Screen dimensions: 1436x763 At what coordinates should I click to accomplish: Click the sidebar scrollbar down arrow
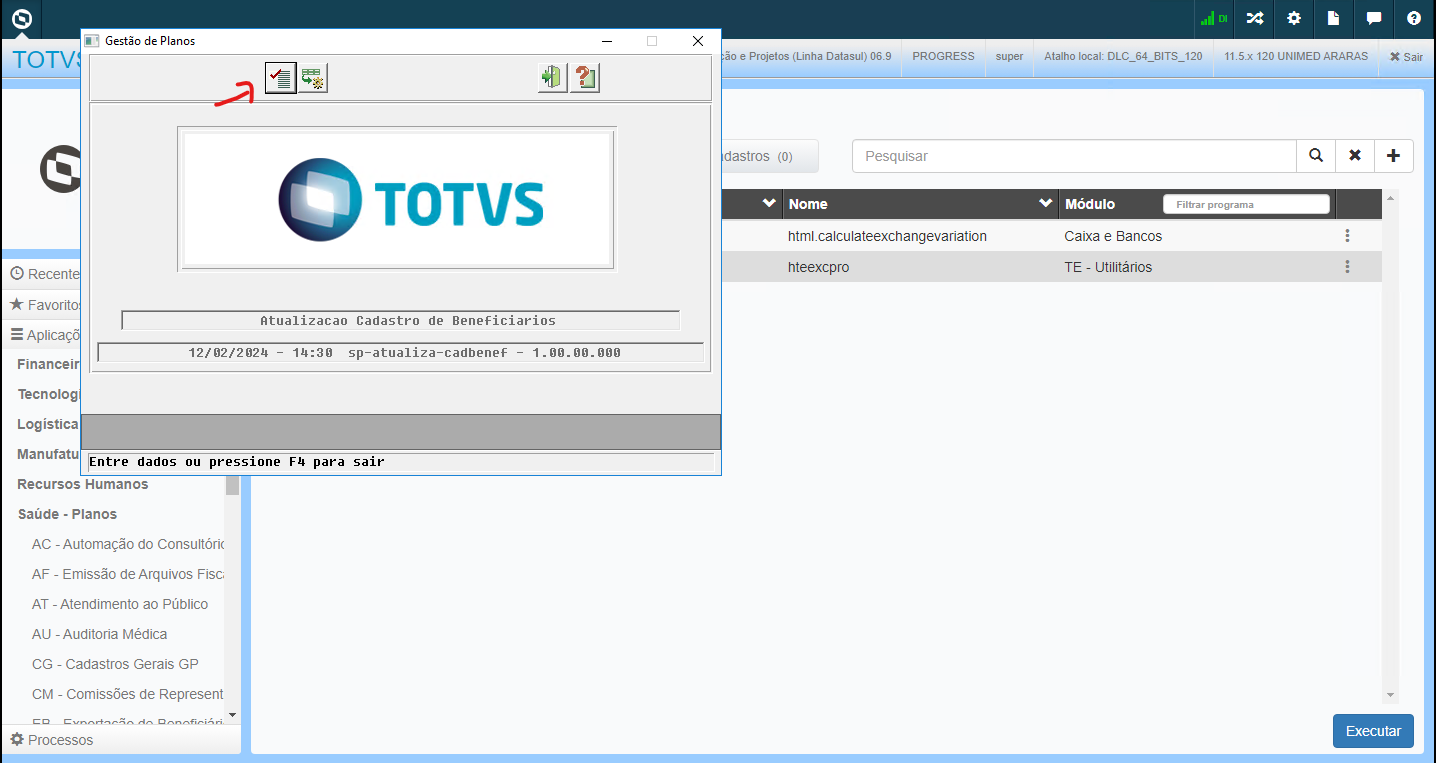point(233,715)
